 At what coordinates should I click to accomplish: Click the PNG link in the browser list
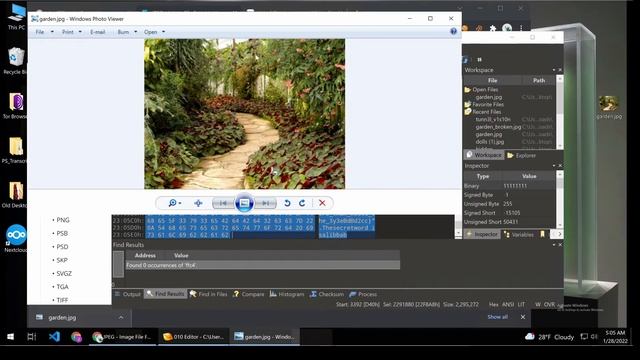(63, 220)
